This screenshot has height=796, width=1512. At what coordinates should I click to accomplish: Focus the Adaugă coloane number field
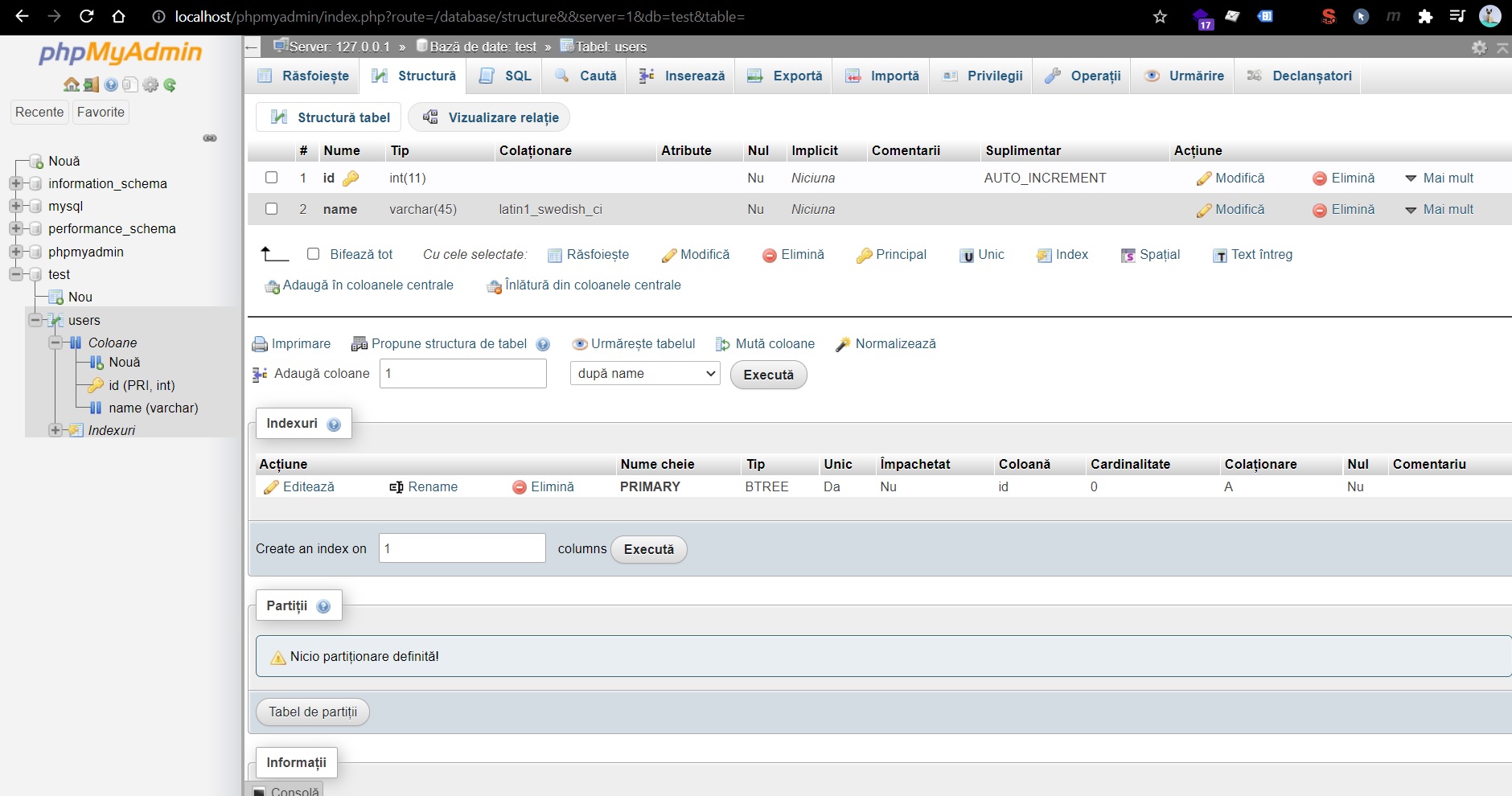pos(463,373)
